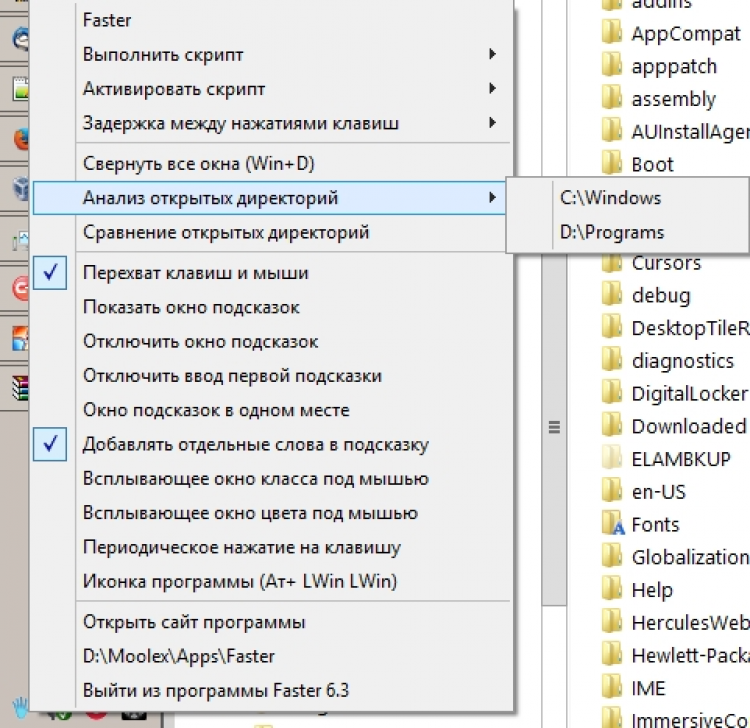Viewport: 750px width, 728px height.
Task: Open the DigitalLocker folder icon
Action: pyautogui.click(x=612, y=393)
